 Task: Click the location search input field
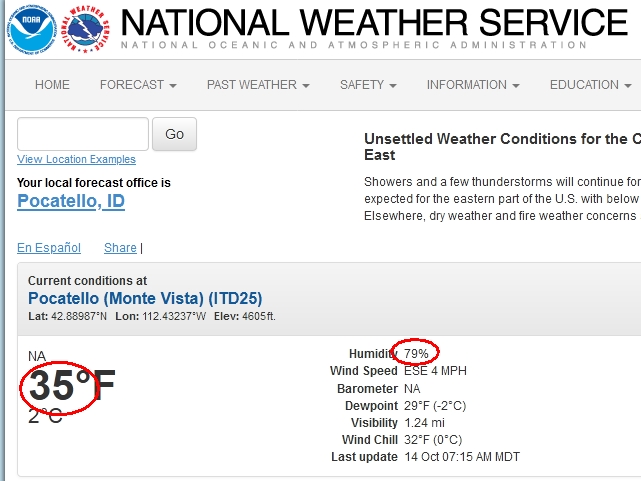83,134
